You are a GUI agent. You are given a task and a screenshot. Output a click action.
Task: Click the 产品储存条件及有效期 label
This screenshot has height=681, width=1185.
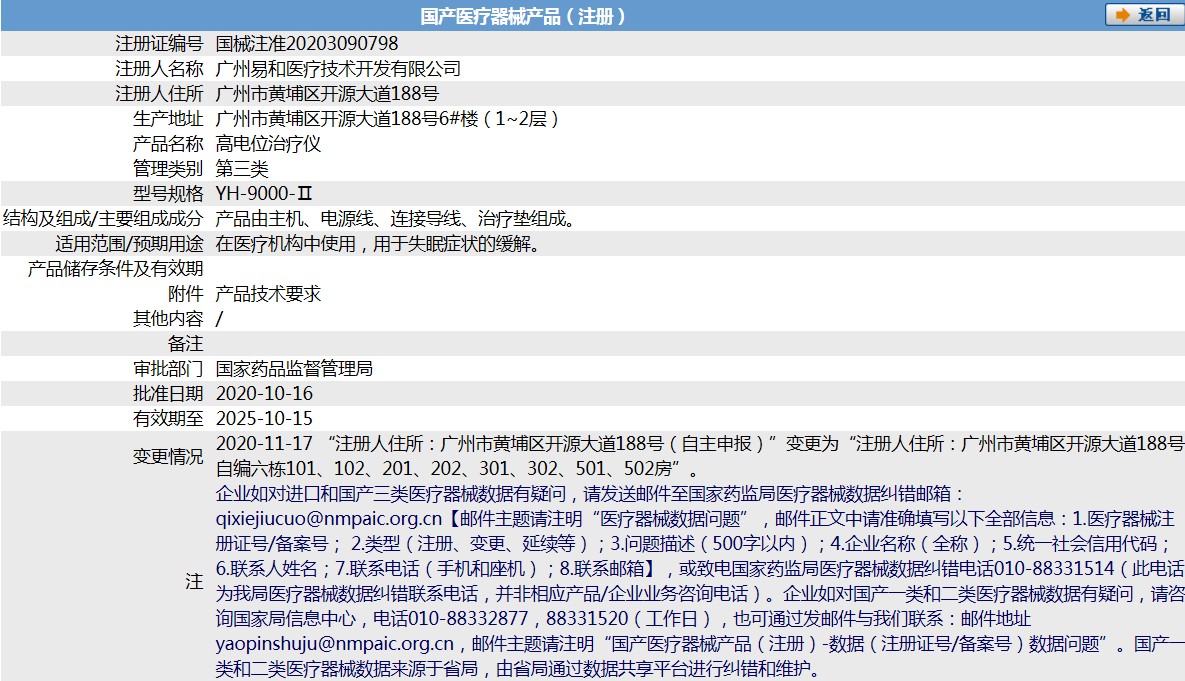tap(116, 268)
